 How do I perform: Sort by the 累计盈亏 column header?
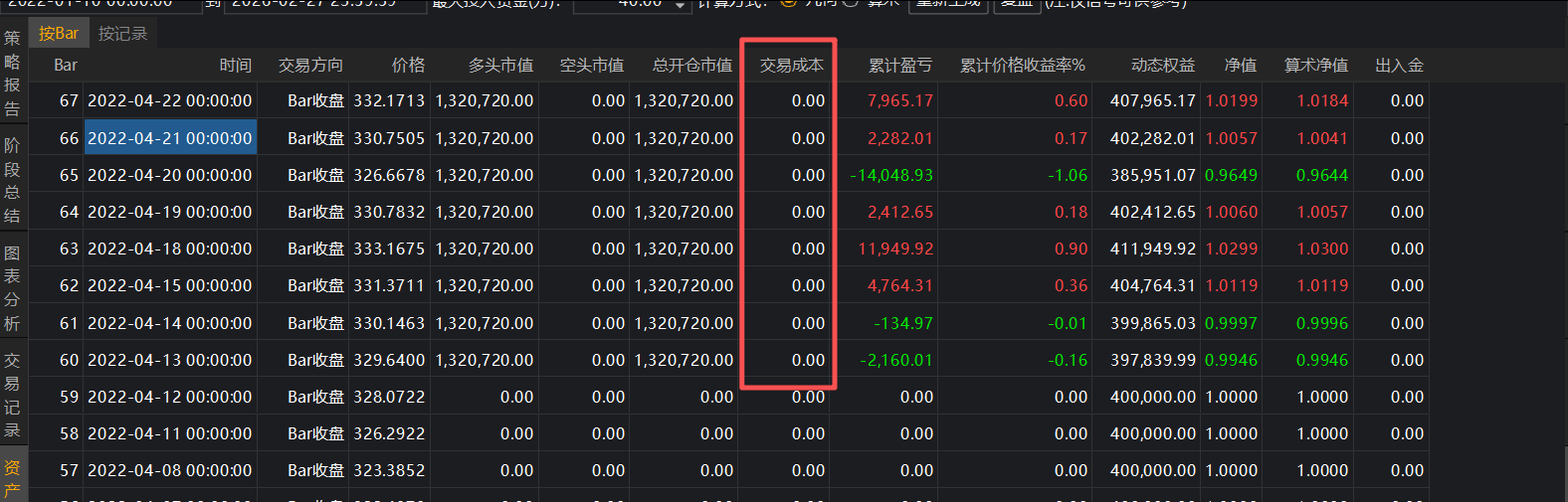899,66
